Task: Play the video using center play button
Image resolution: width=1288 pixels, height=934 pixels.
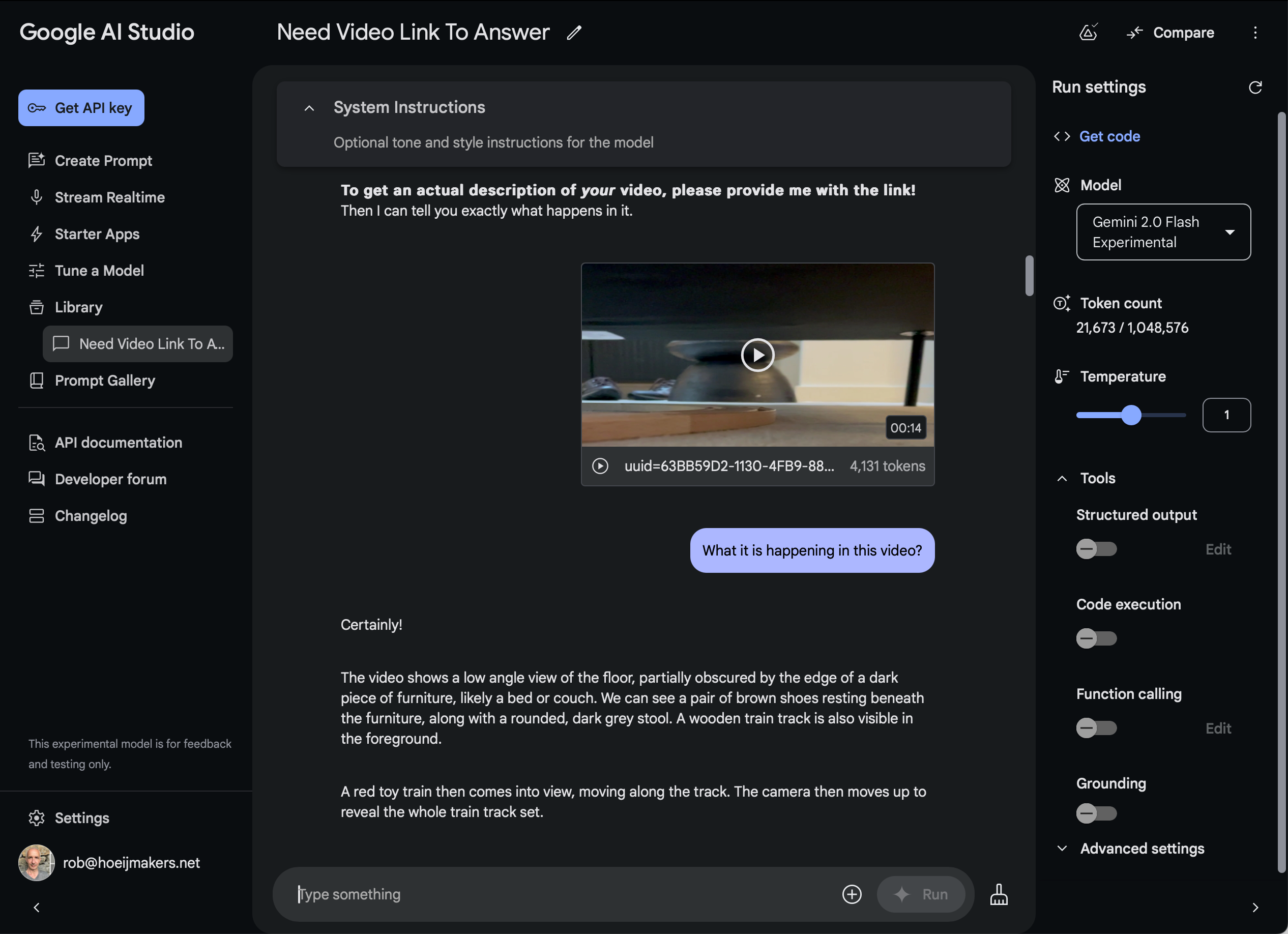Action: point(757,355)
